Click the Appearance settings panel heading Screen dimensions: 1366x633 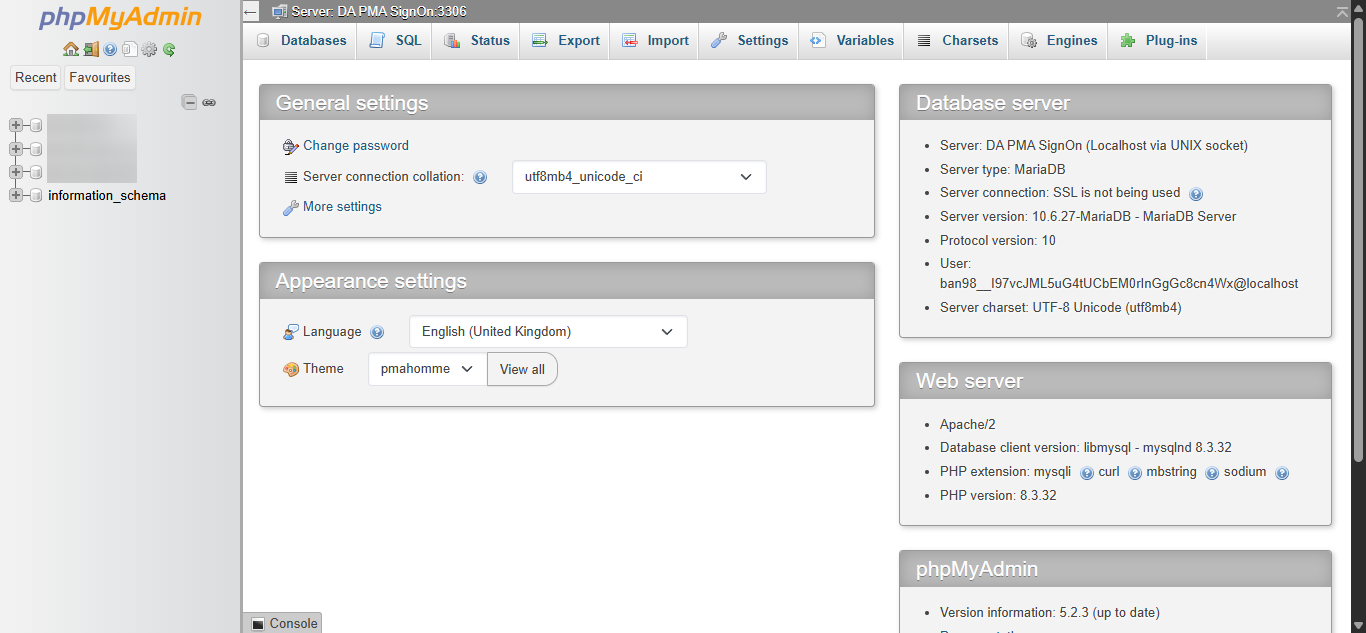567,281
